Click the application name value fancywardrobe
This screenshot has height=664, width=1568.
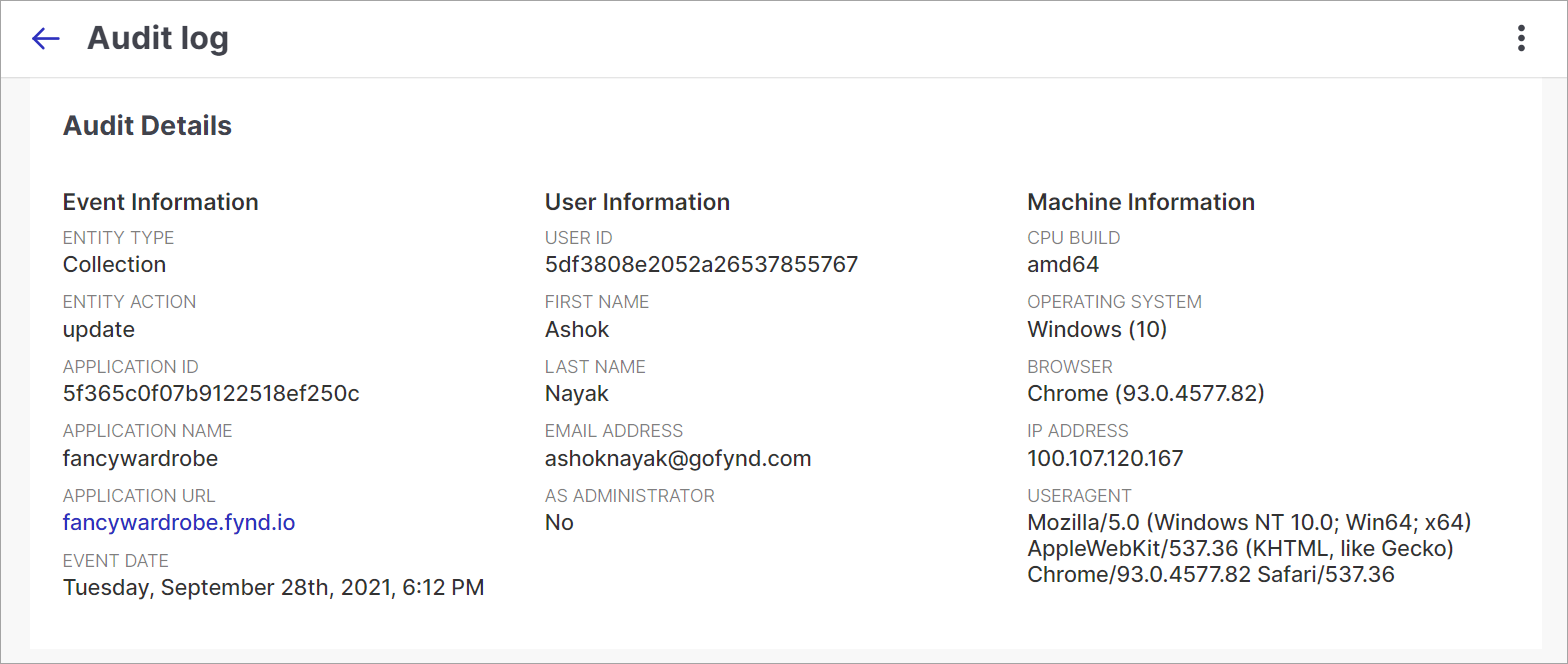click(140, 459)
